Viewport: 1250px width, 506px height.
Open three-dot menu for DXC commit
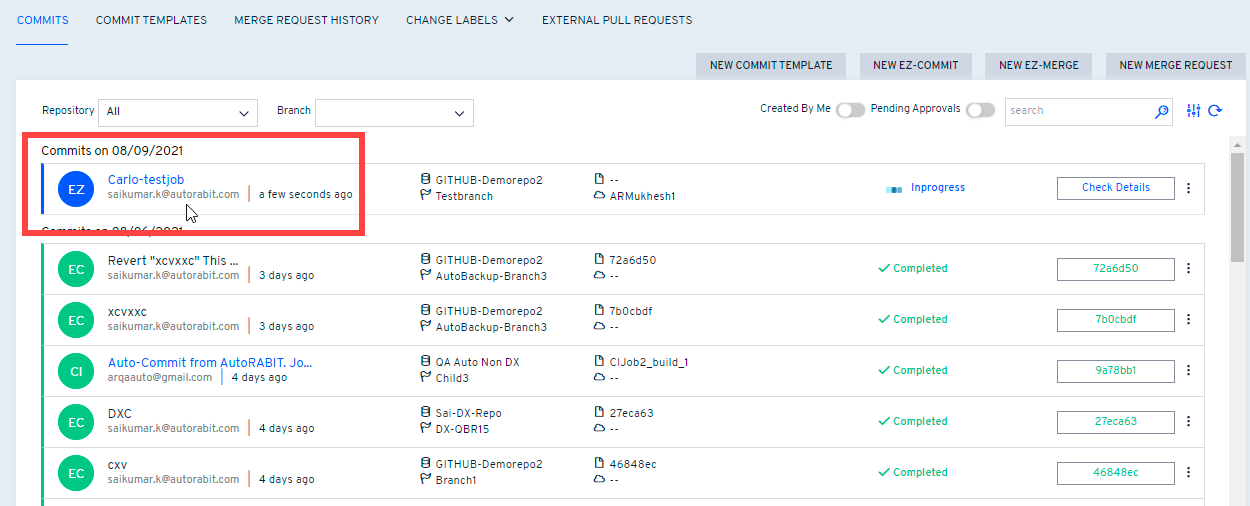1188,421
